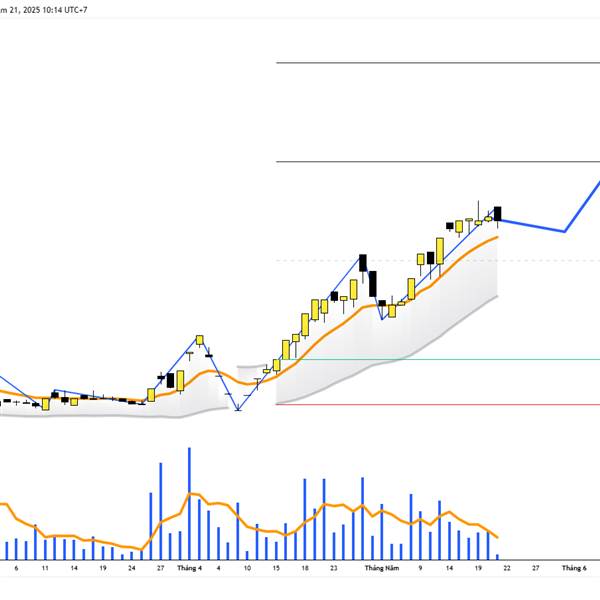Screen dimensions: 600x600
Task: Click the timestamp text "21, 2025 10:14 UTC+7"
Action: click(48, 10)
